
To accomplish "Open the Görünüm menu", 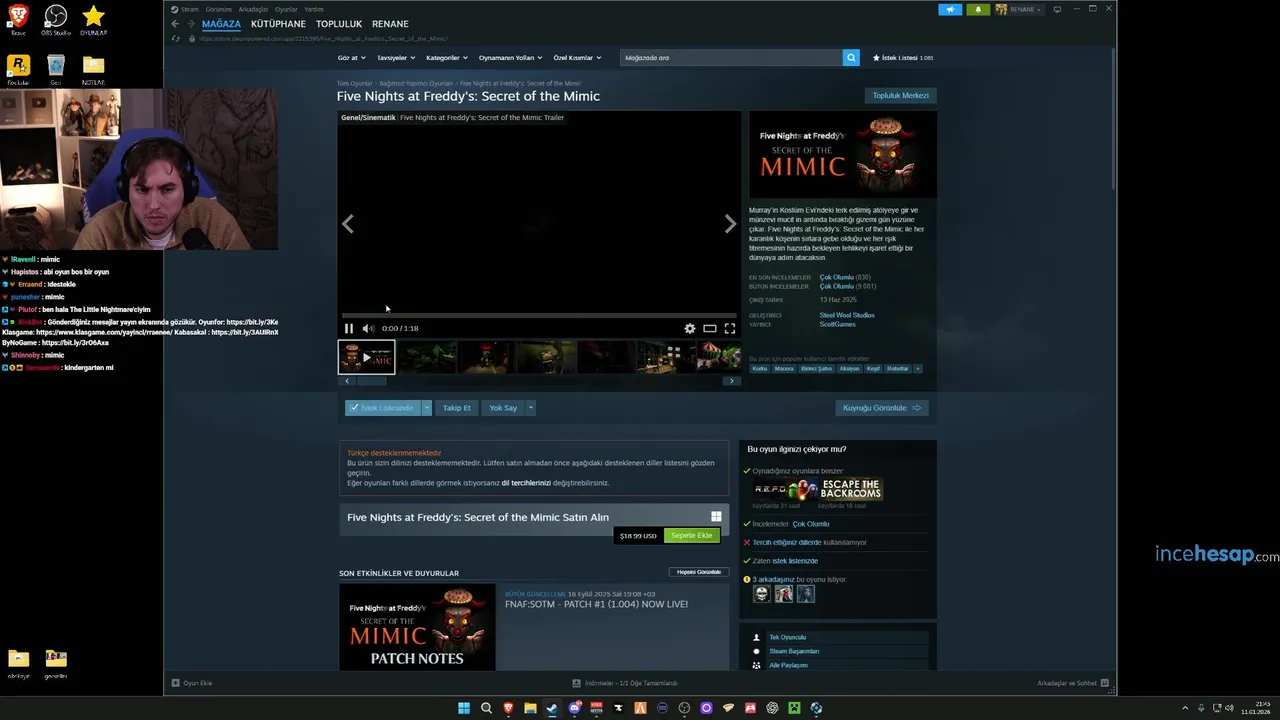I will (x=218, y=9).
